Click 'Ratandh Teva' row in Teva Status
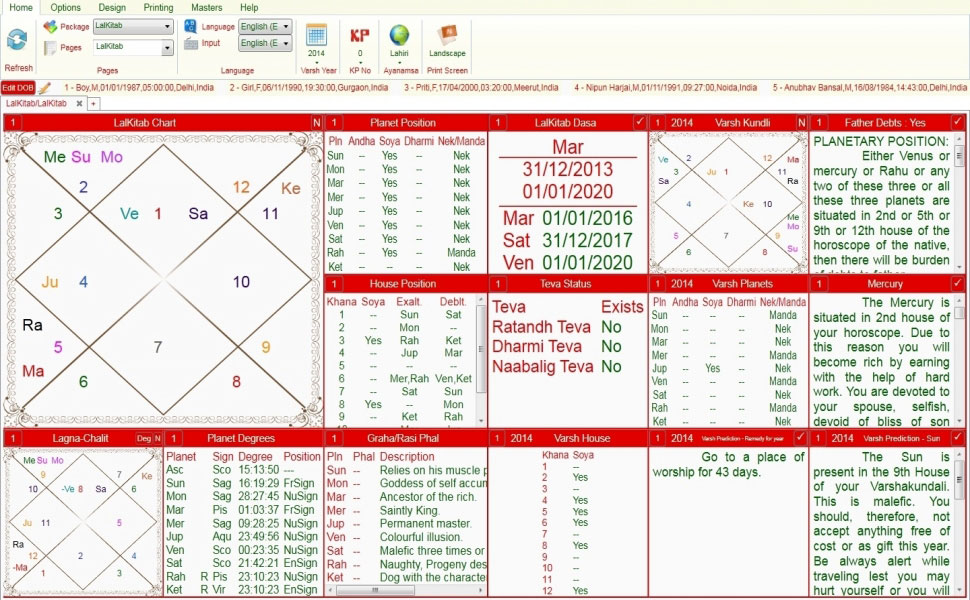The width and height of the screenshot is (970, 600). pos(557,327)
